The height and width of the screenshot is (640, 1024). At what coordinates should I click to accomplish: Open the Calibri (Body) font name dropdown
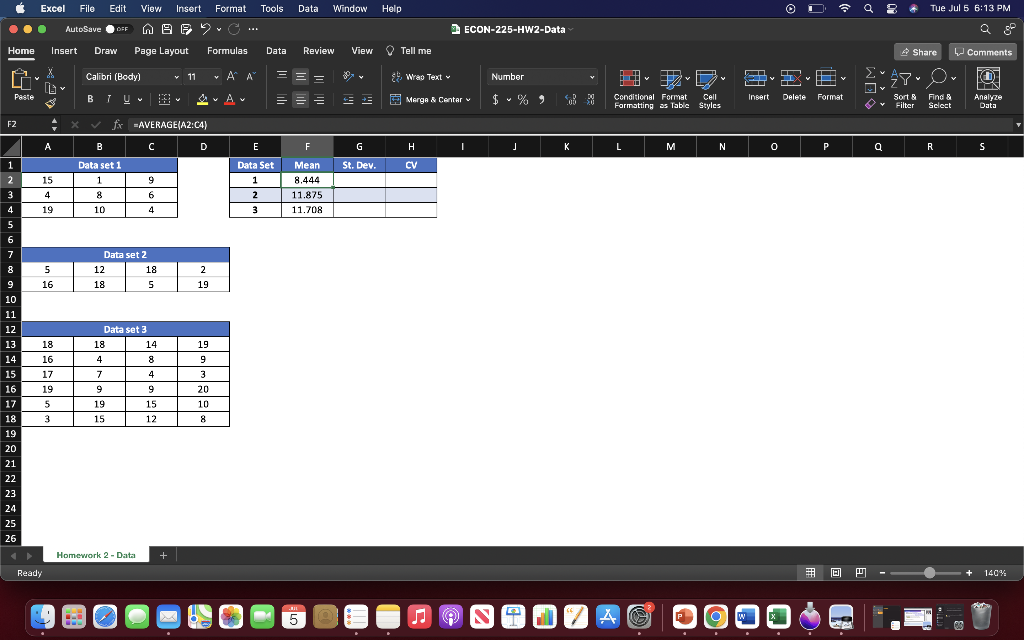(177, 77)
